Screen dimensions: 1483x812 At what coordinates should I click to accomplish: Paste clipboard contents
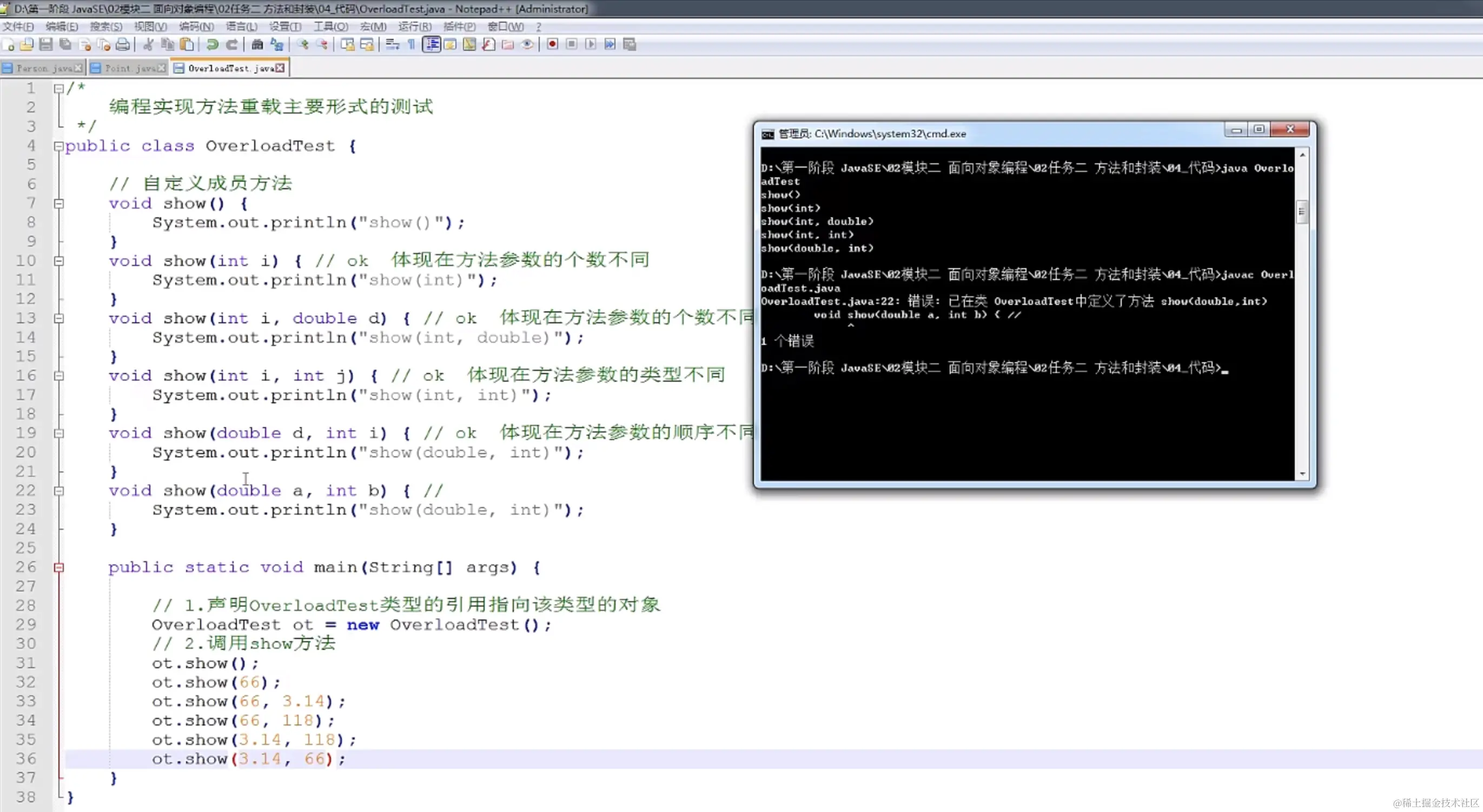pos(186,44)
